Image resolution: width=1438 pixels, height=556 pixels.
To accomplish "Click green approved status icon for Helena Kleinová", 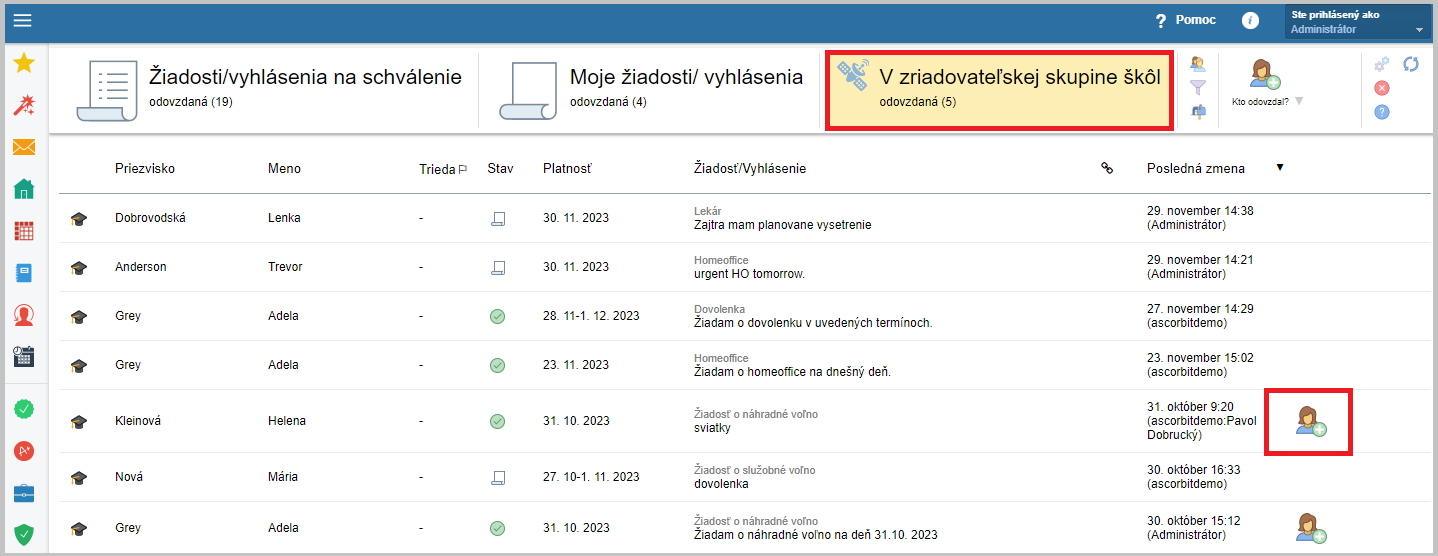I will click(497, 421).
